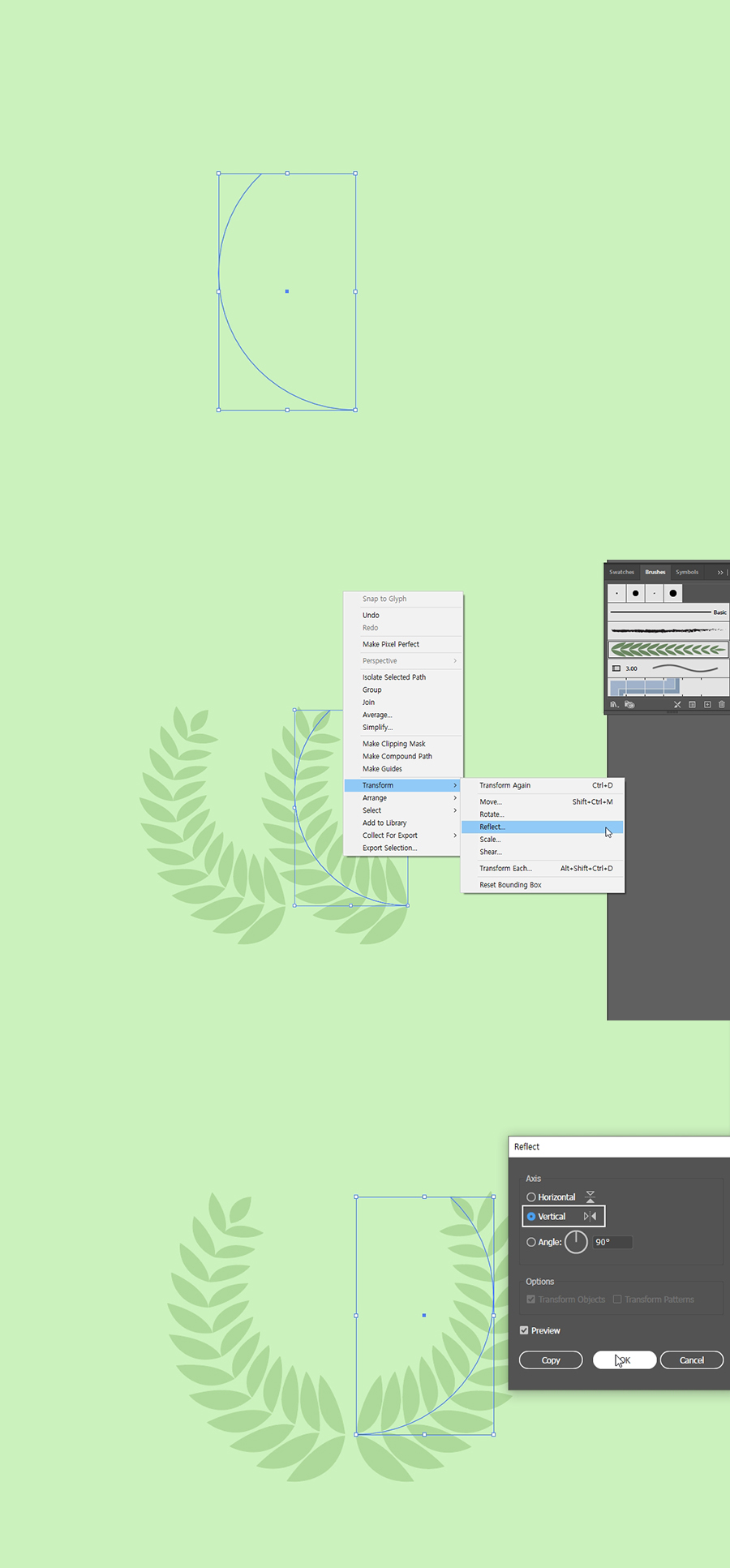The height and width of the screenshot is (1568, 730).
Task: Click the vertical reflect axis icon
Action: point(590,1216)
